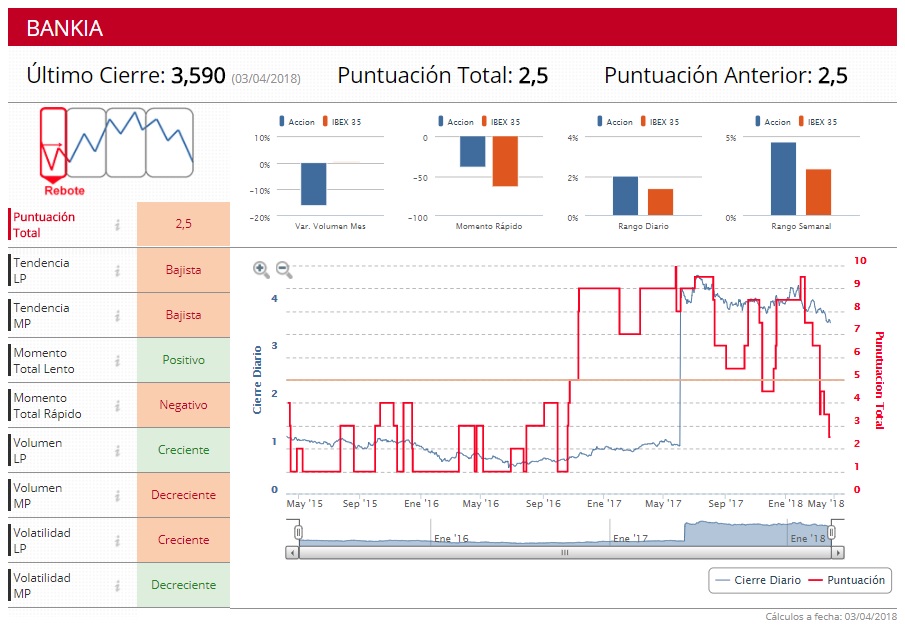Image resolution: width=905 pixels, height=629 pixels.
Task: Select the Creciente value for Volatilidad LP
Action: [x=184, y=540]
